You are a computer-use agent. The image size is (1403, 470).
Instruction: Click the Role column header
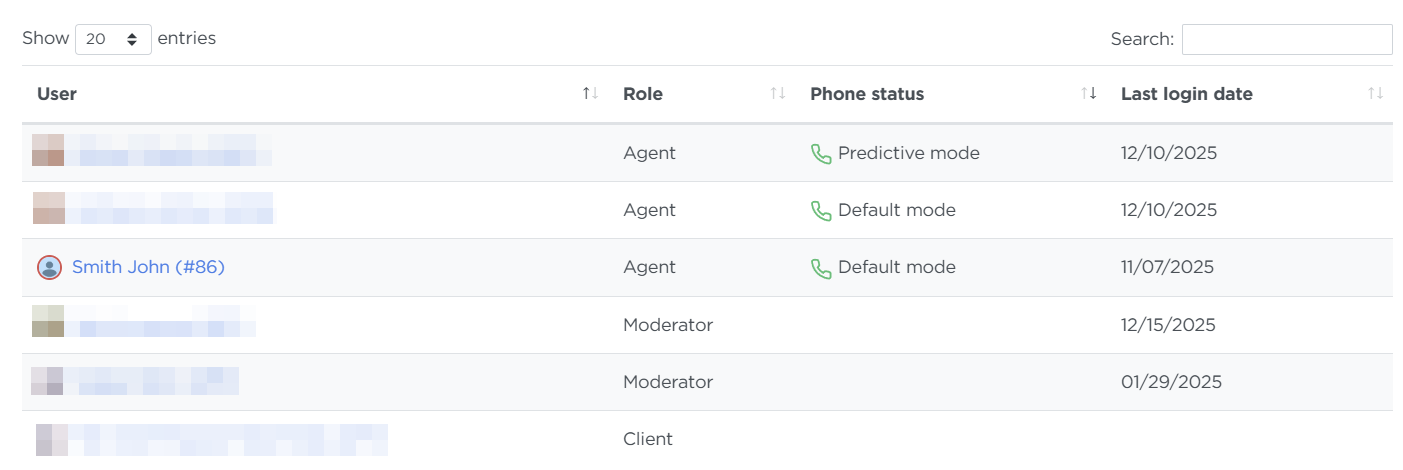coord(643,94)
